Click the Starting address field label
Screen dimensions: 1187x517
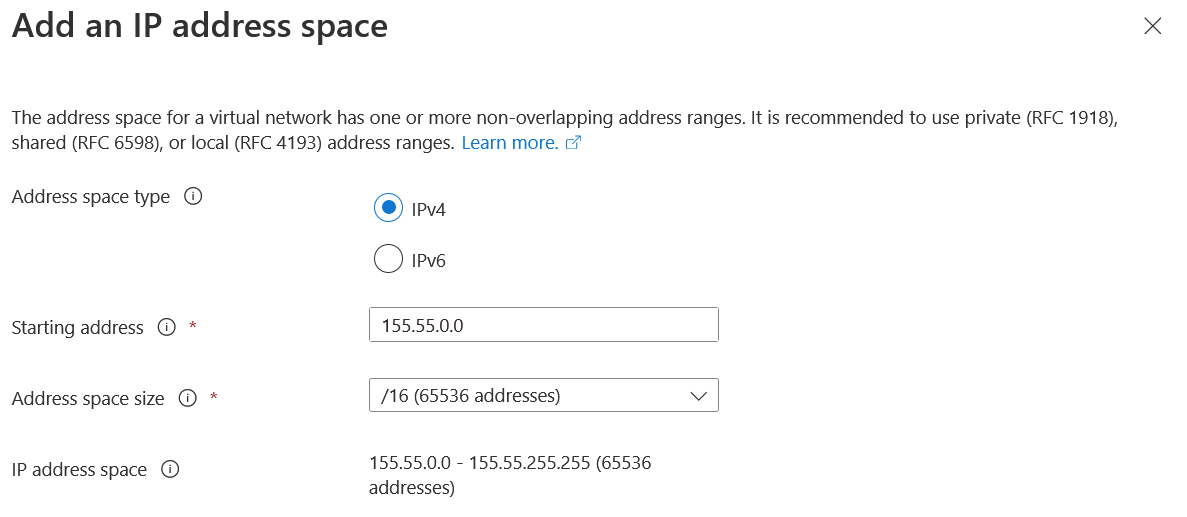(77, 328)
